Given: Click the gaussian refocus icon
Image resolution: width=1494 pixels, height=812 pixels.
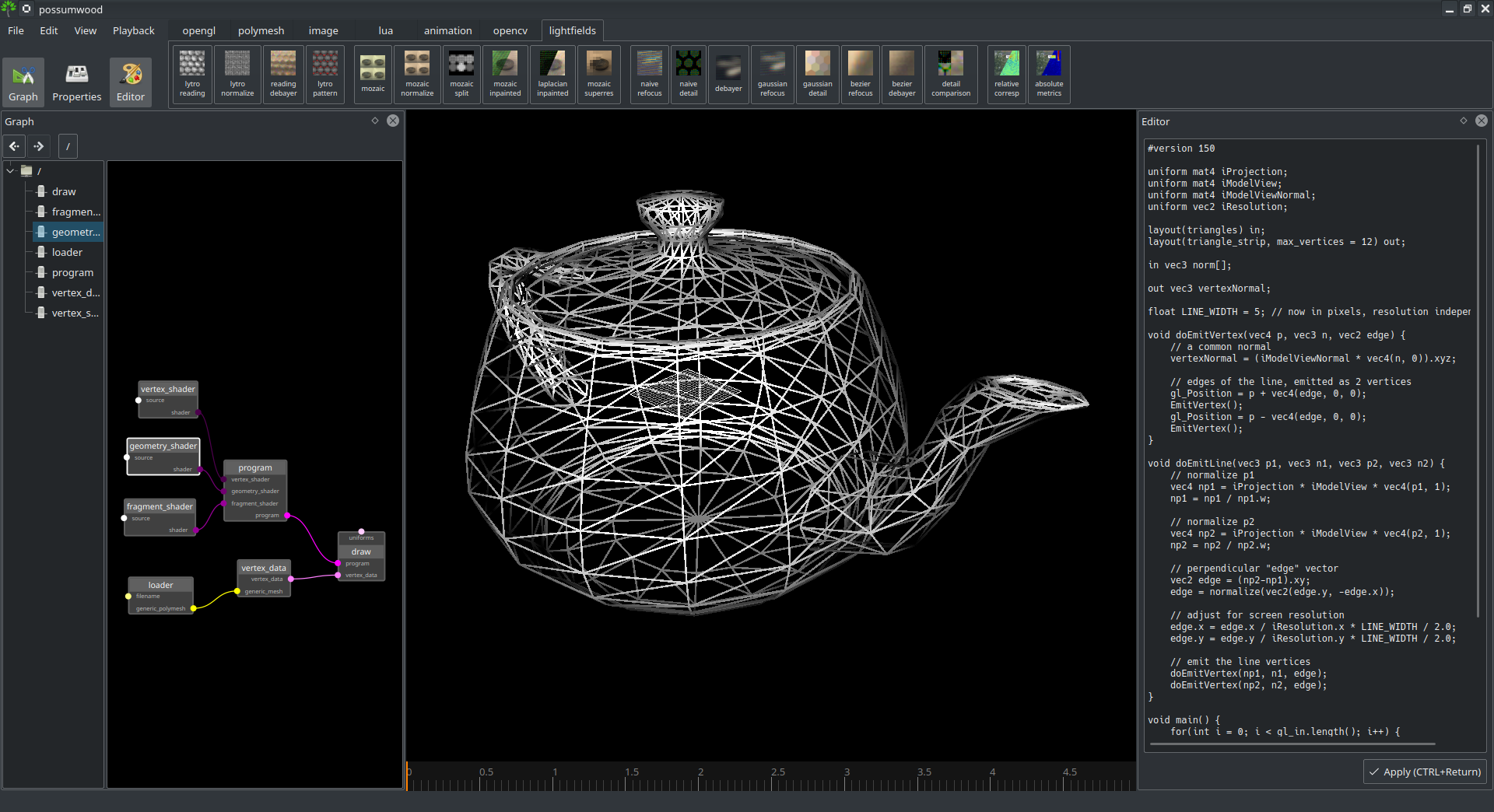Looking at the screenshot, I should [x=773, y=74].
